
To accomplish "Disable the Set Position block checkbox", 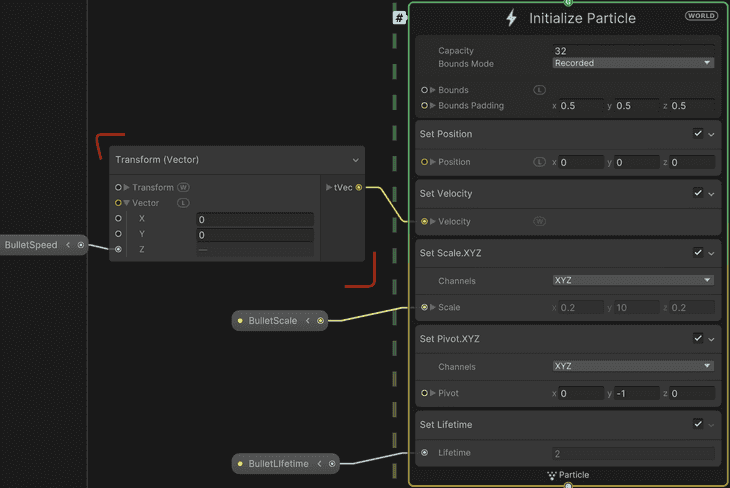I will 697,134.
